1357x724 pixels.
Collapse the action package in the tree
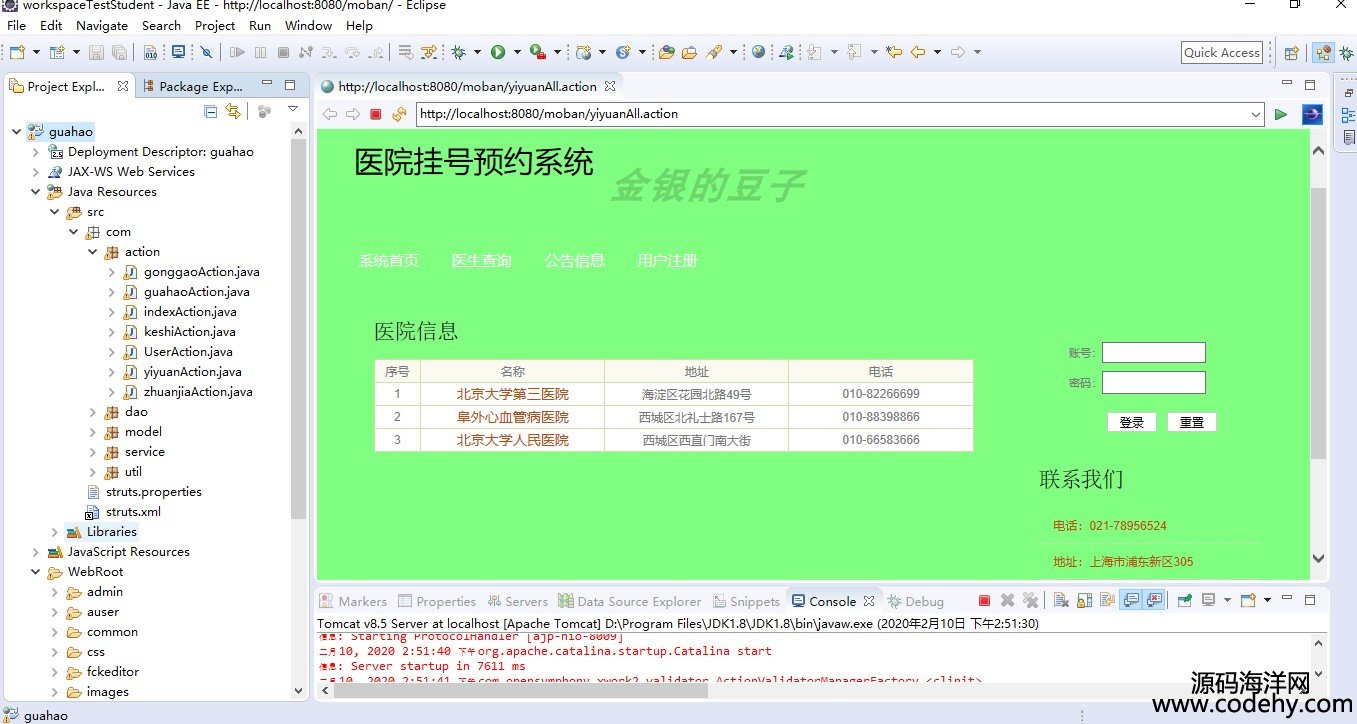click(92, 252)
